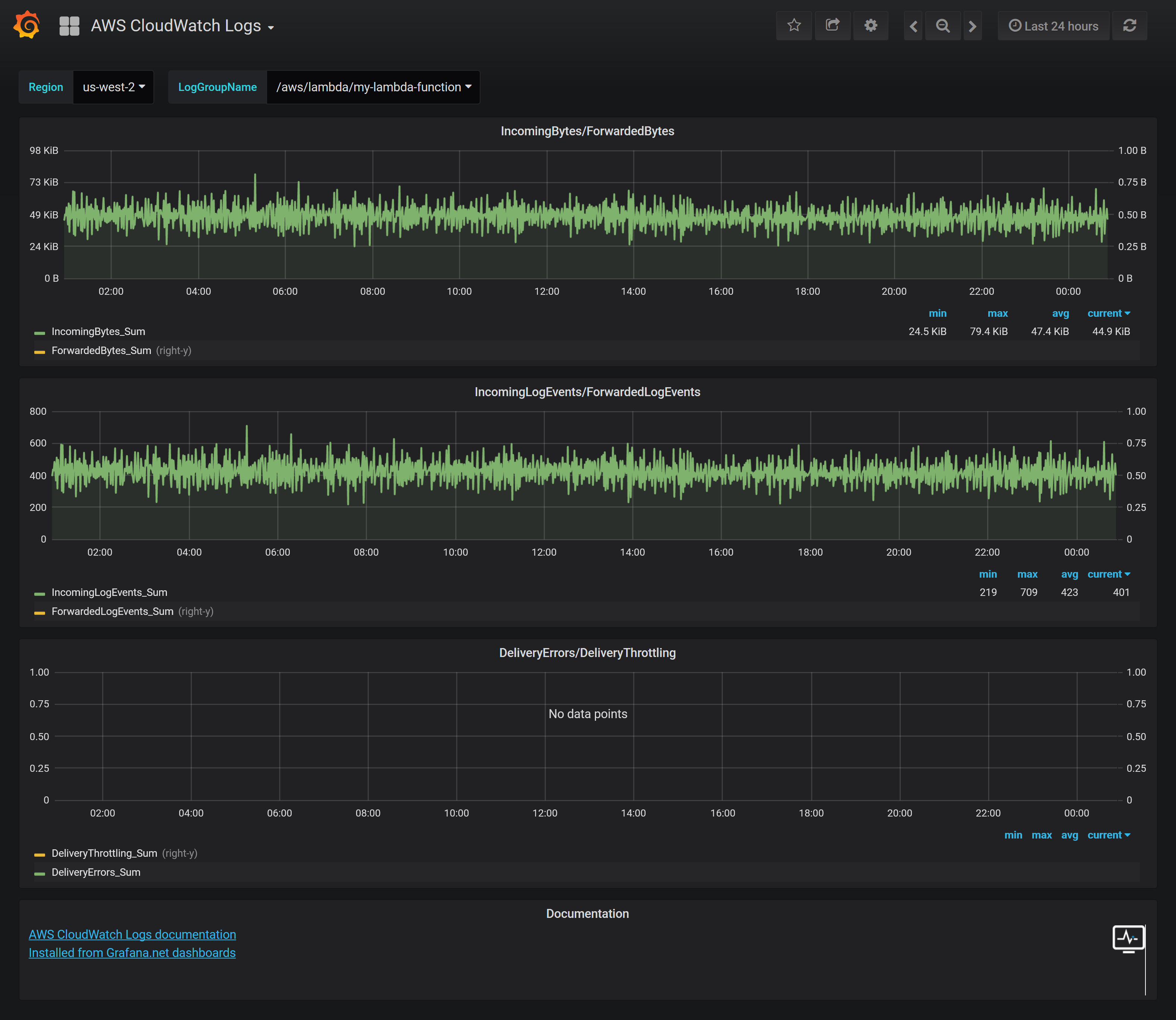Toggle IncomingBytes_Sum series in legend

pos(98,331)
